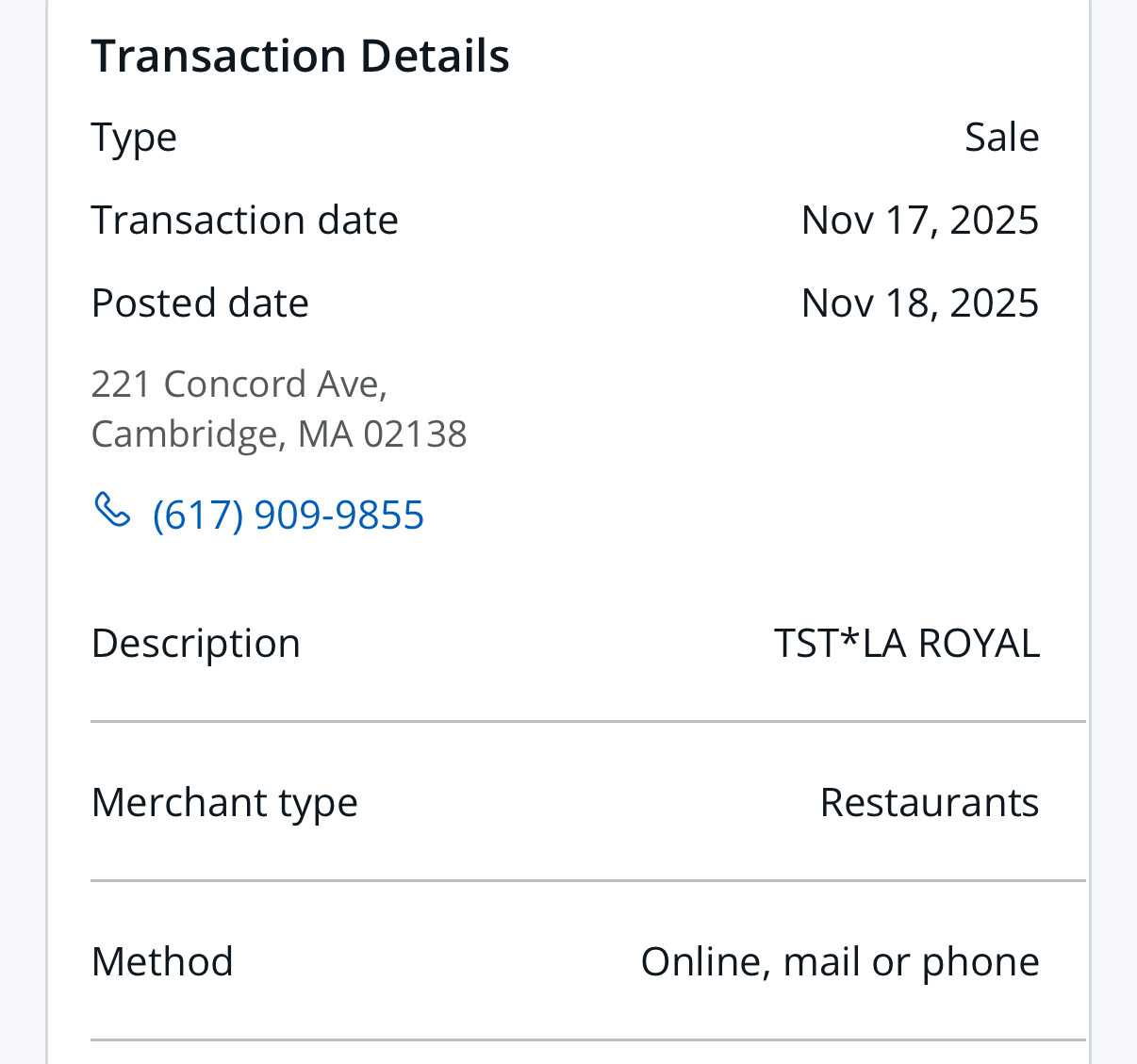
Task: Click the Sale type value
Action: click(x=1001, y=138)
